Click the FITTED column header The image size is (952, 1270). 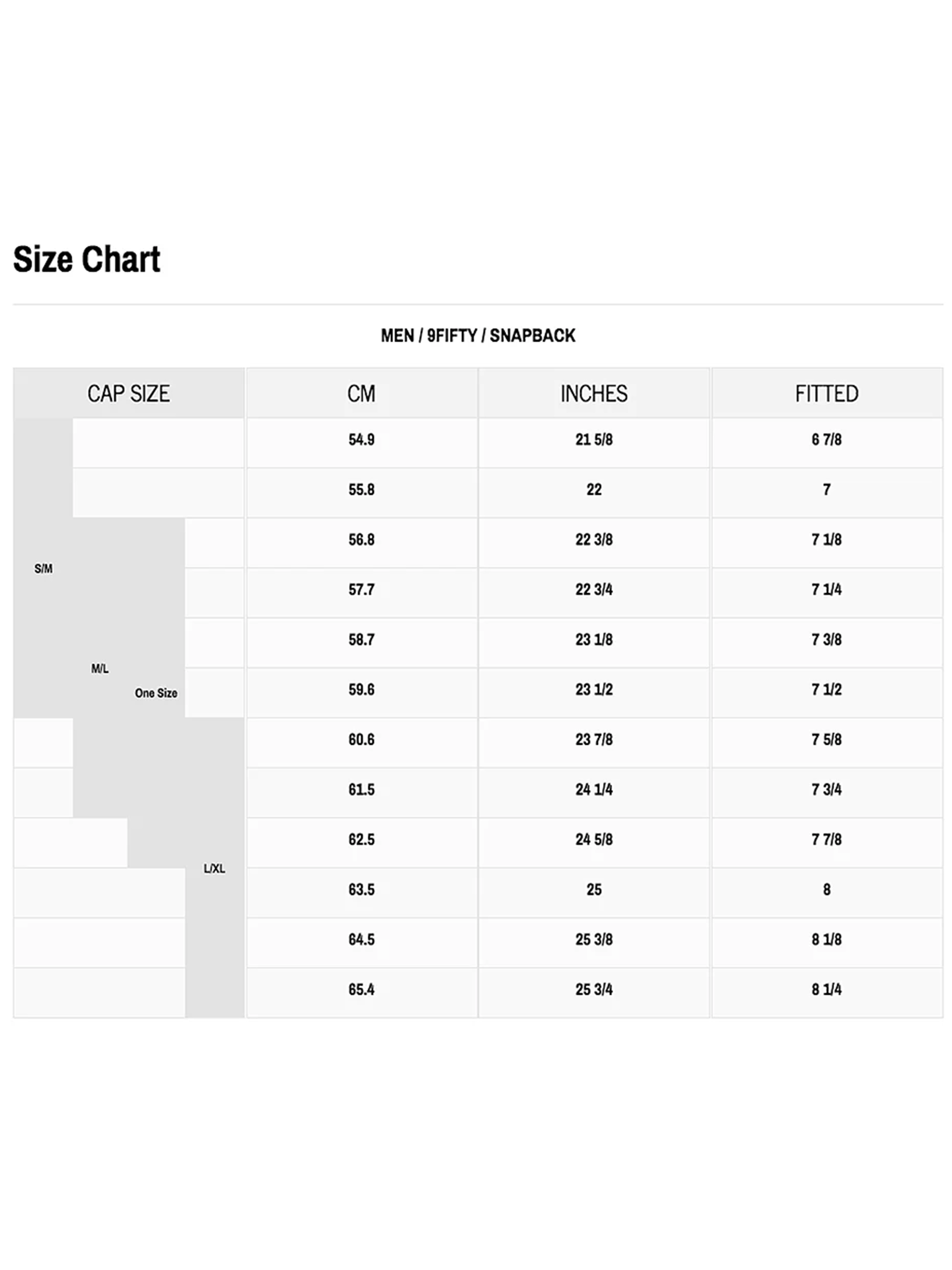pyautogui.click(x=827, y=393)
